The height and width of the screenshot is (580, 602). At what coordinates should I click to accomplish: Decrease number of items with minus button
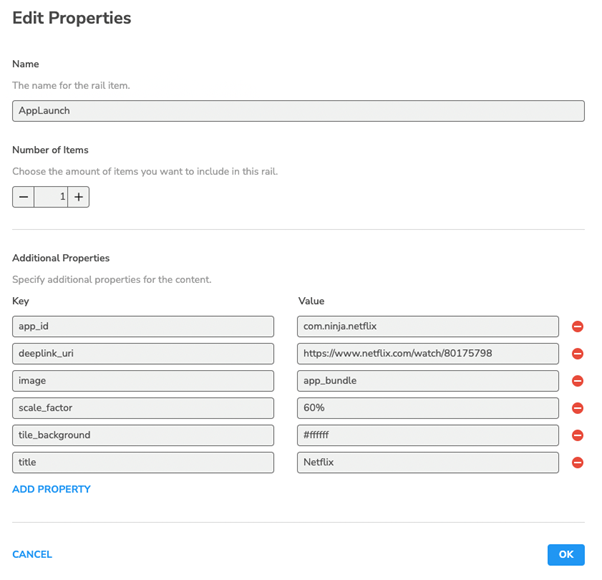pyautogui.click(x=23, y=197)
